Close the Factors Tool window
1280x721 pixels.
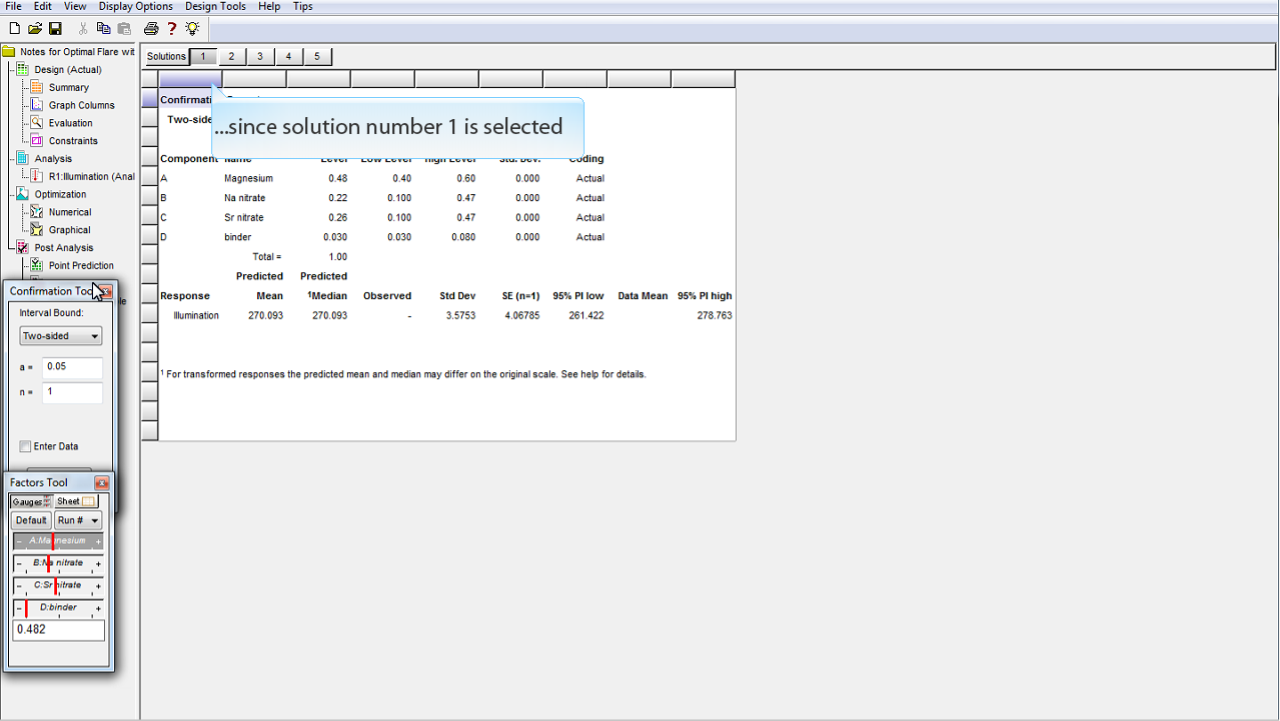tap(101, 483)
